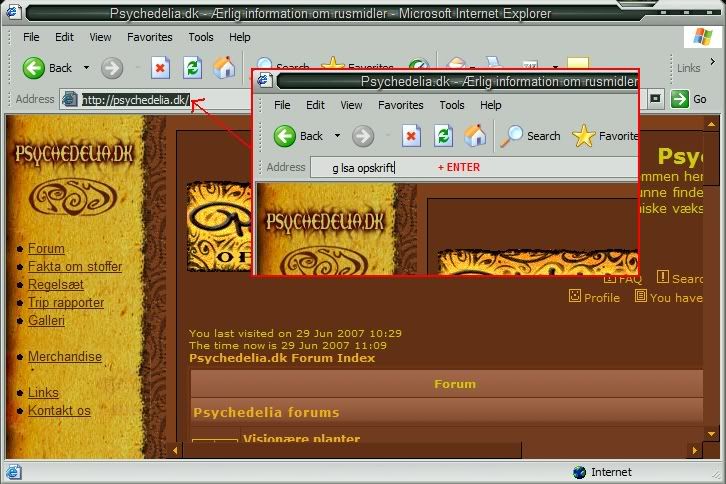Screen dimensions: 726x484
Task: Click the Refresh icon in the magnified inset
Action: [x=443, y=136]
